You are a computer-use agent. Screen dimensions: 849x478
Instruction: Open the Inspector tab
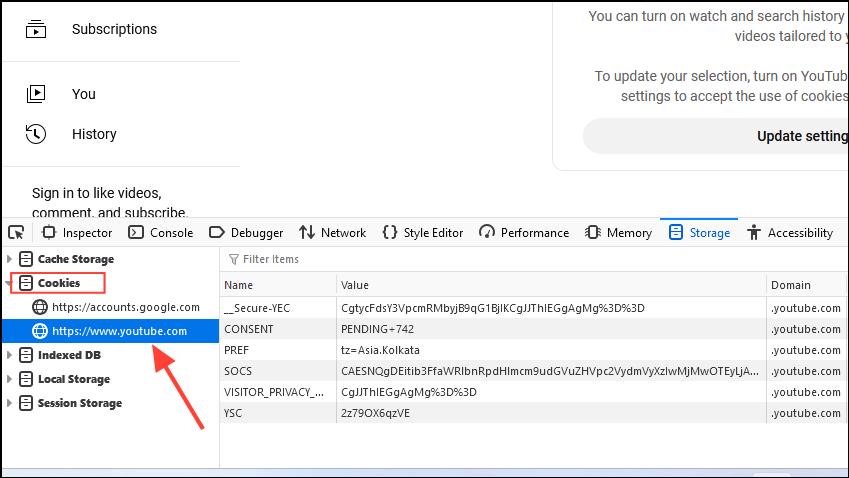click(77, 233)
